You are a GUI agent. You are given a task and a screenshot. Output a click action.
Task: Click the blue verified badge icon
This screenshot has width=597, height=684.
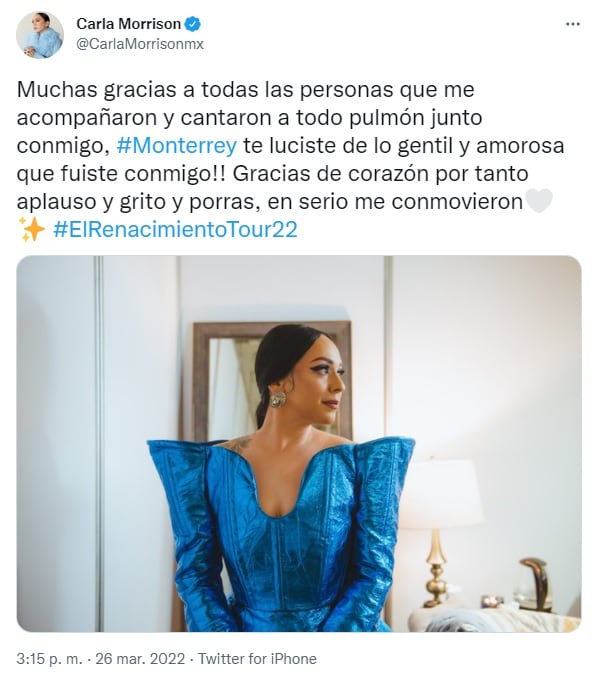pos(193,24)
